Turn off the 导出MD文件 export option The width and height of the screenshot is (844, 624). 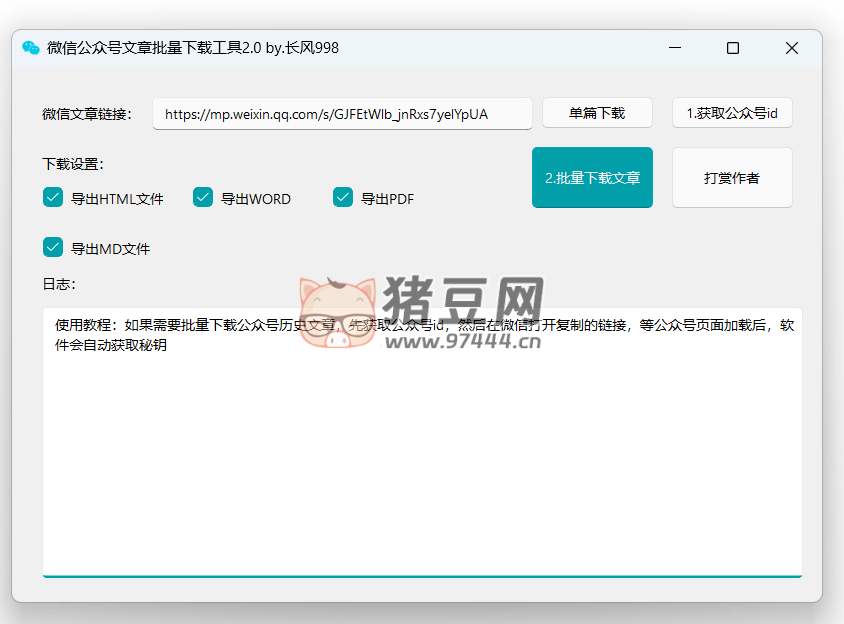click(x=53, y=247)
